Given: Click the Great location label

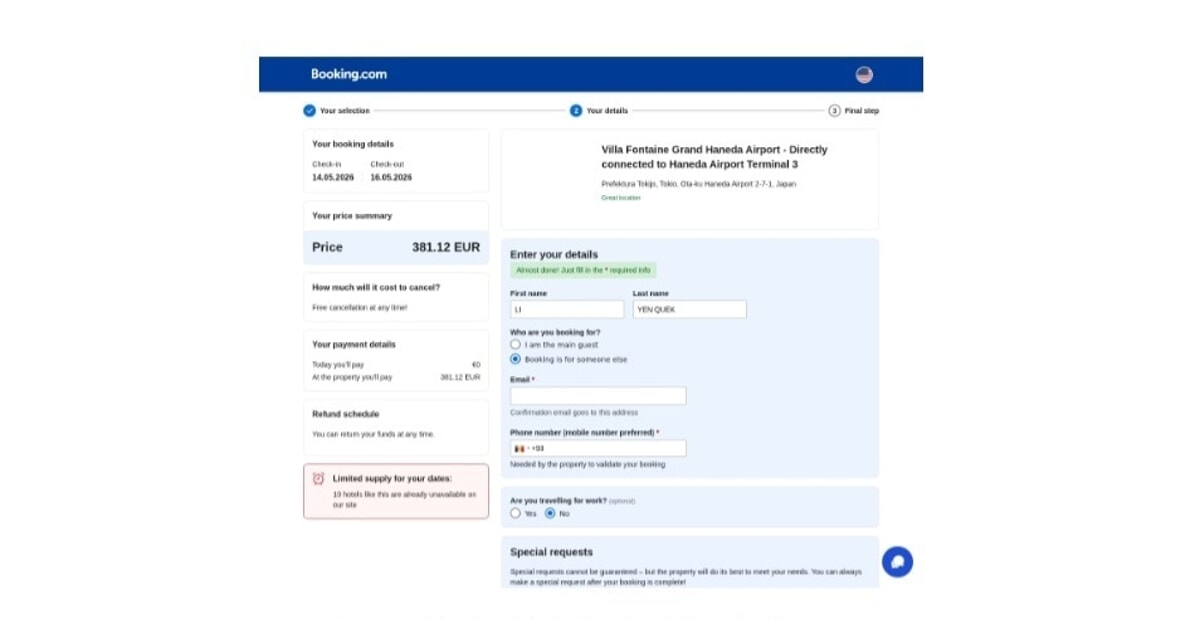Looking at the screenshot, I should click(x=621, y=198).
